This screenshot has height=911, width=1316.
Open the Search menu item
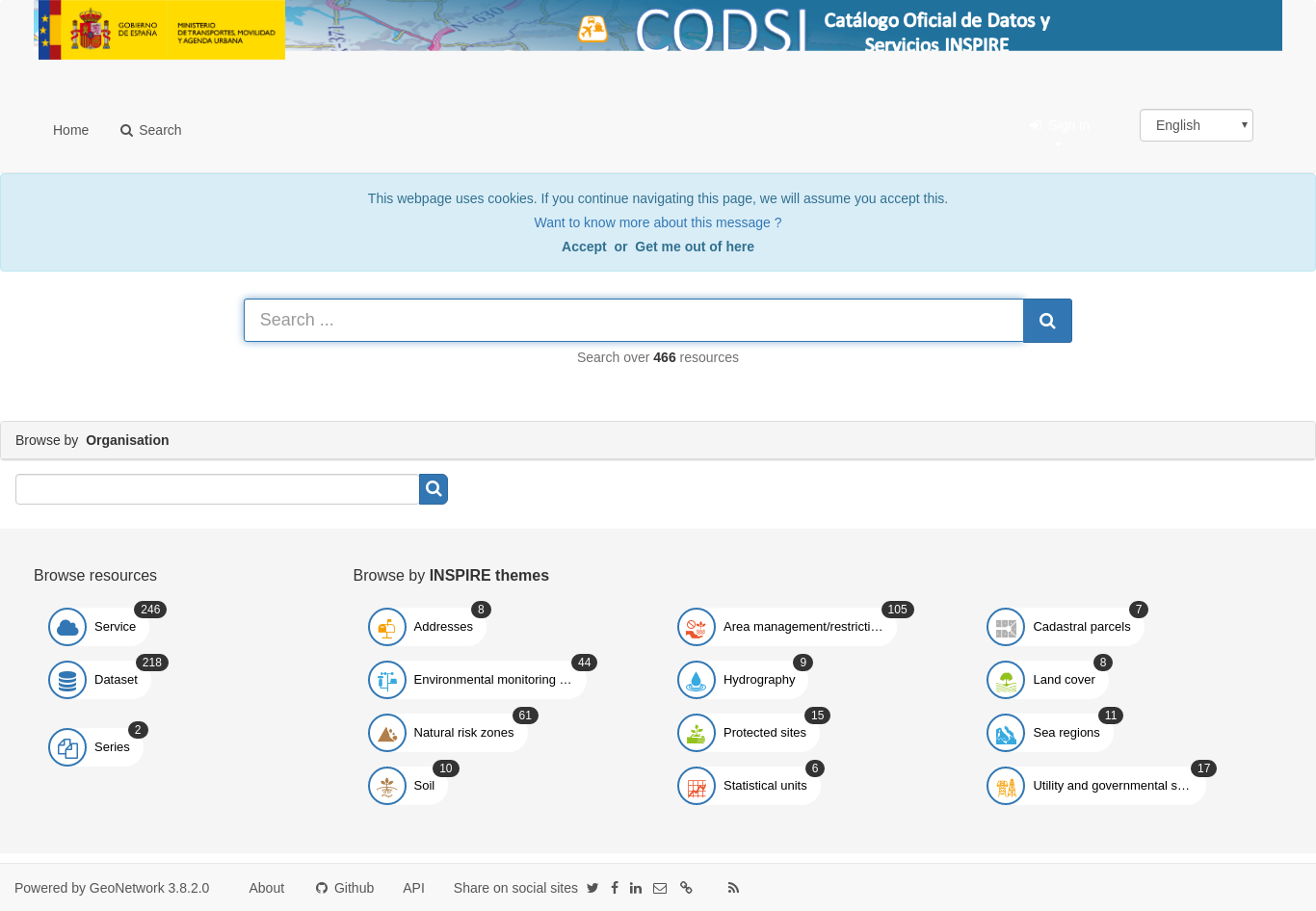pyautogui.click(x=150, y=130)
